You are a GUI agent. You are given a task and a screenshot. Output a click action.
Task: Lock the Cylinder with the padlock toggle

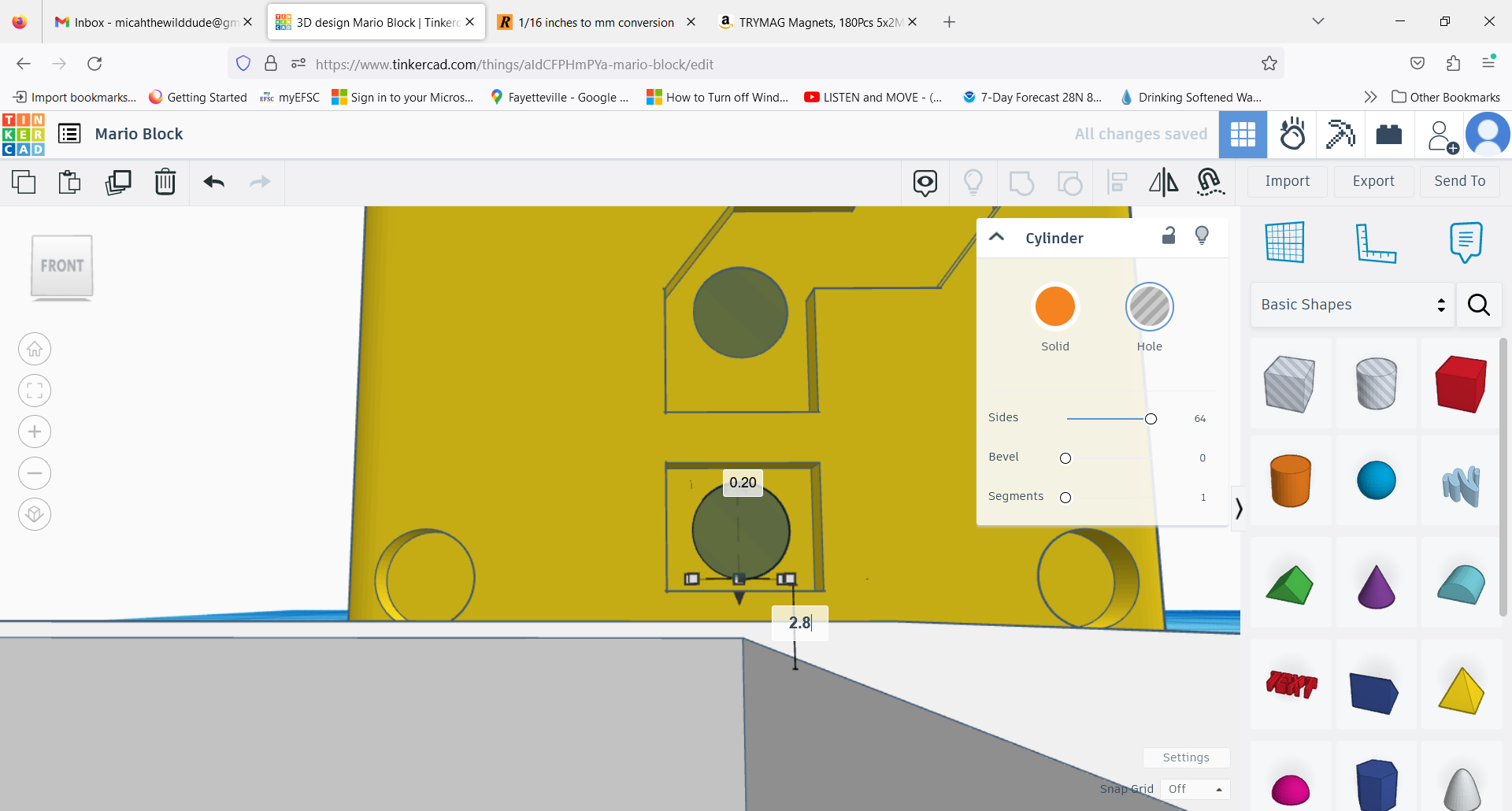(1169, 235)
